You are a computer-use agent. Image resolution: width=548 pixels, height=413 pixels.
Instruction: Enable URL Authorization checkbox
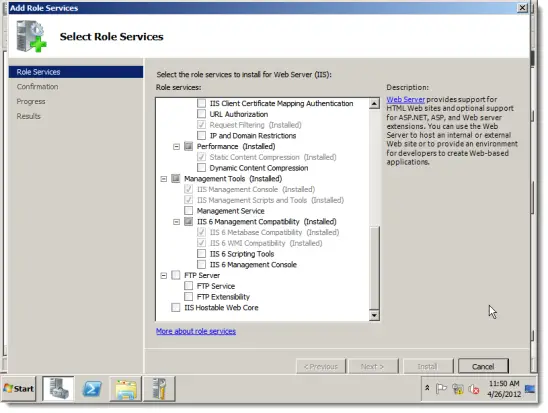[201, 114]
